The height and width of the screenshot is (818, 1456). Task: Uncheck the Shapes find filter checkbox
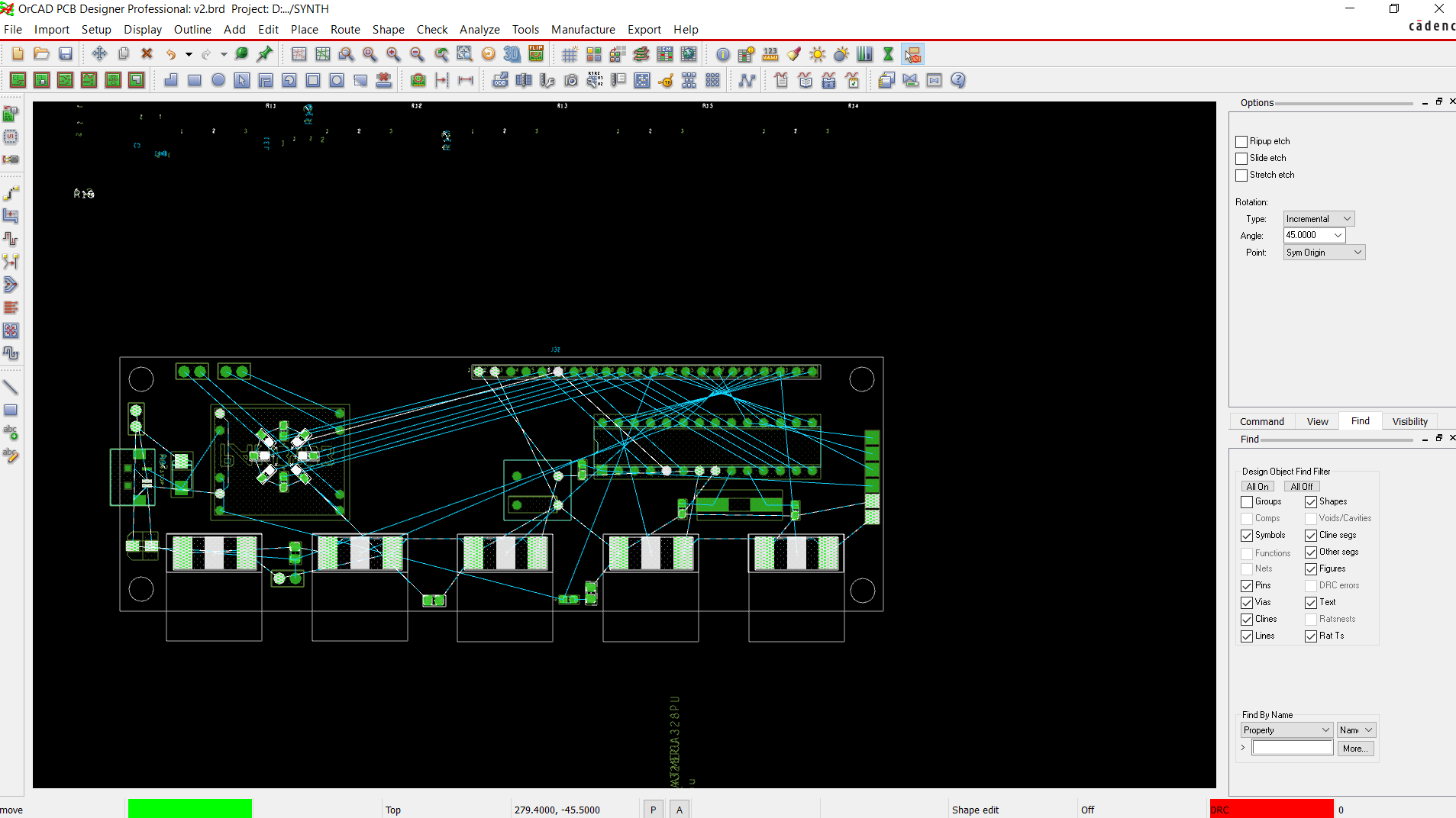coord(1311,502)
